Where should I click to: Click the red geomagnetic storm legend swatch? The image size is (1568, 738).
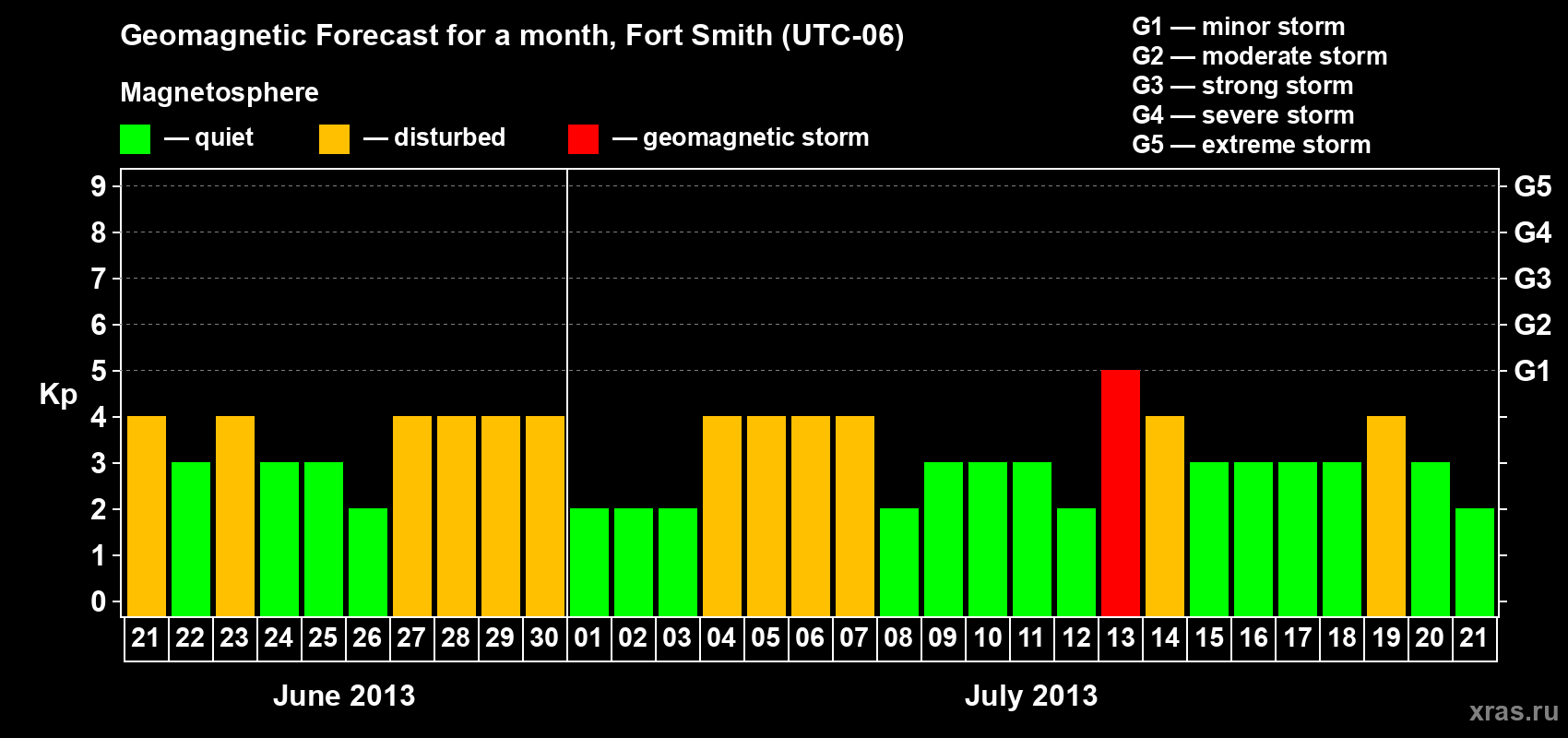point(583,139)
